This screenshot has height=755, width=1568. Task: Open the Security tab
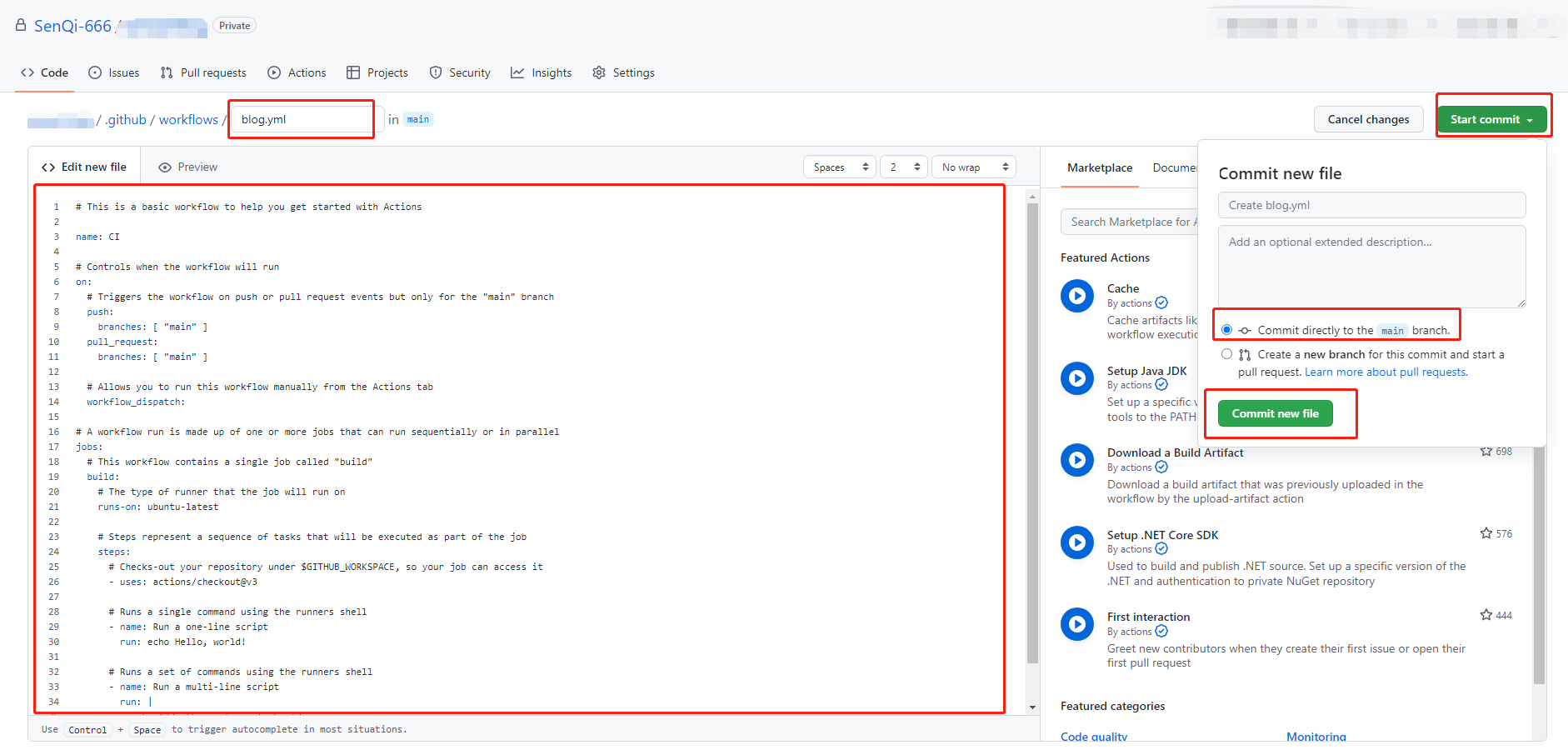(460, 72)
